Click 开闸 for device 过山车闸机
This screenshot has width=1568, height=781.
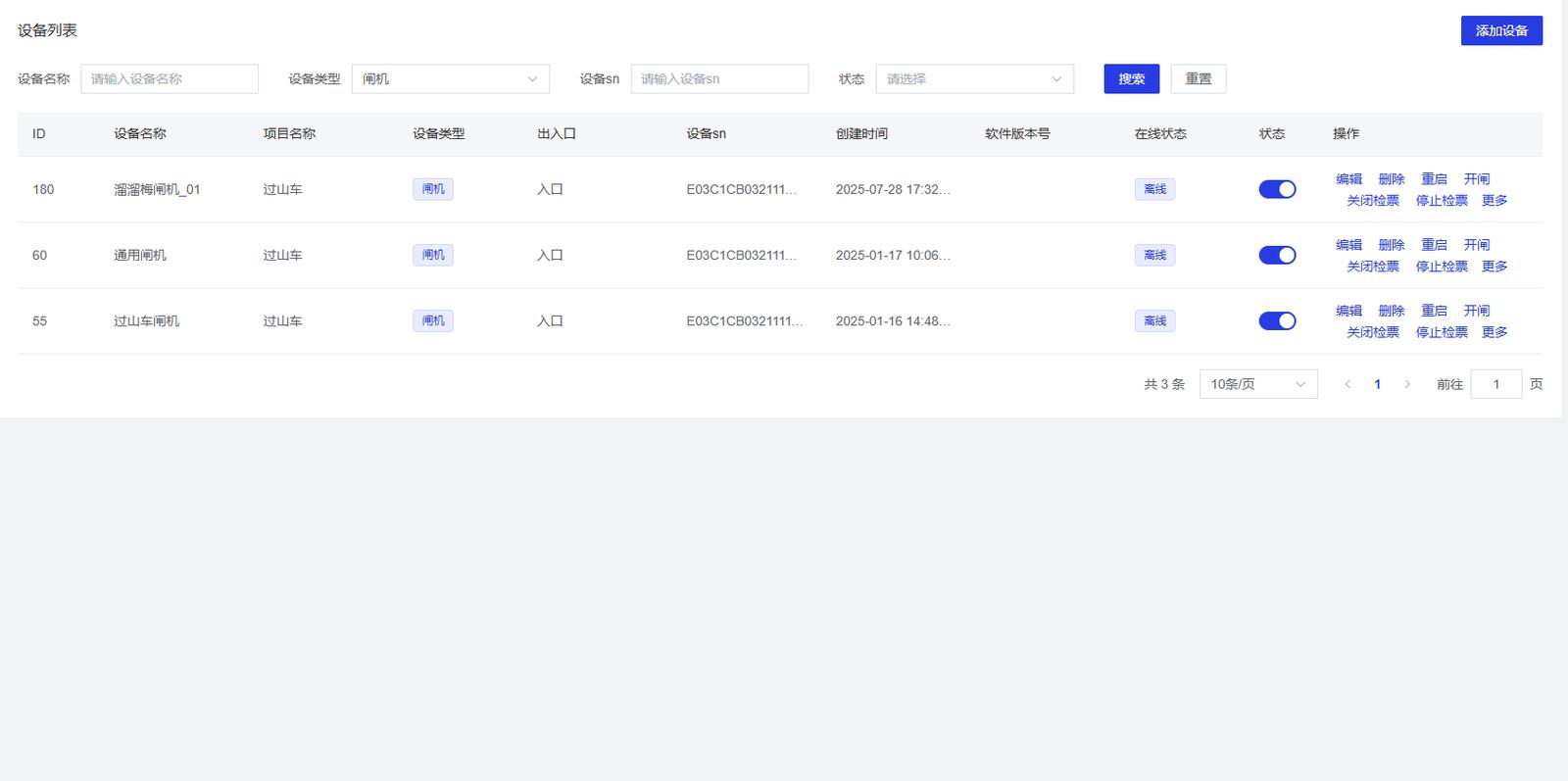pos(1477,311)
